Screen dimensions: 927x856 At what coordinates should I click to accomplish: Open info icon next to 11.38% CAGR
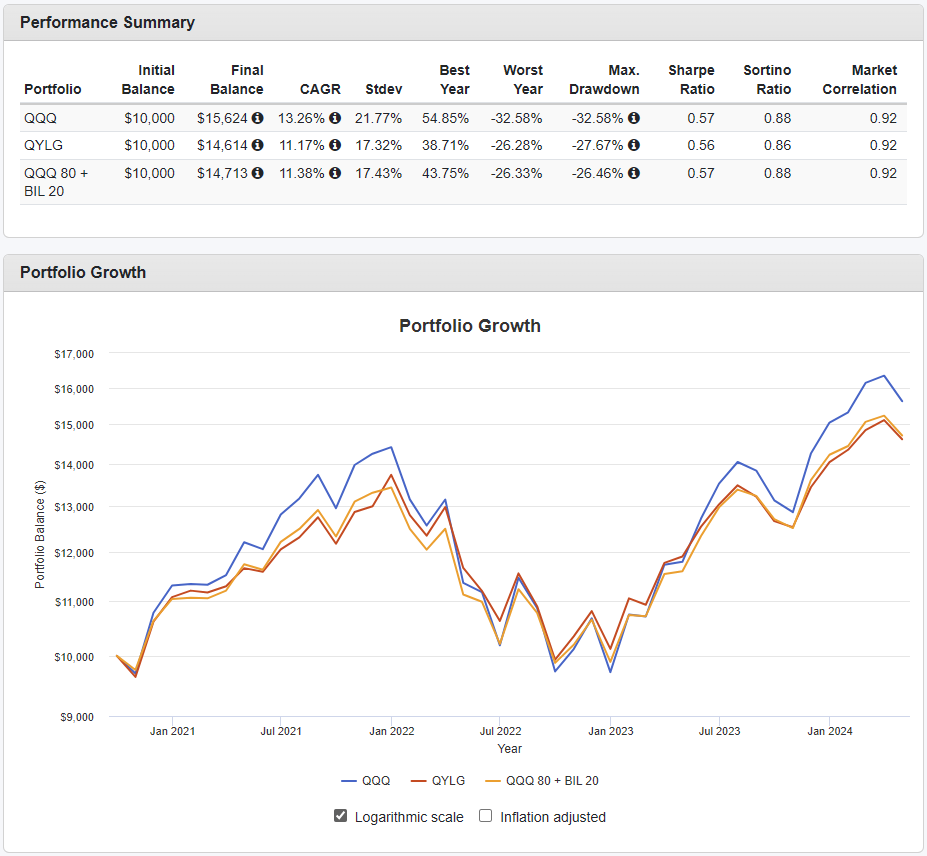(x=335, y=173)
